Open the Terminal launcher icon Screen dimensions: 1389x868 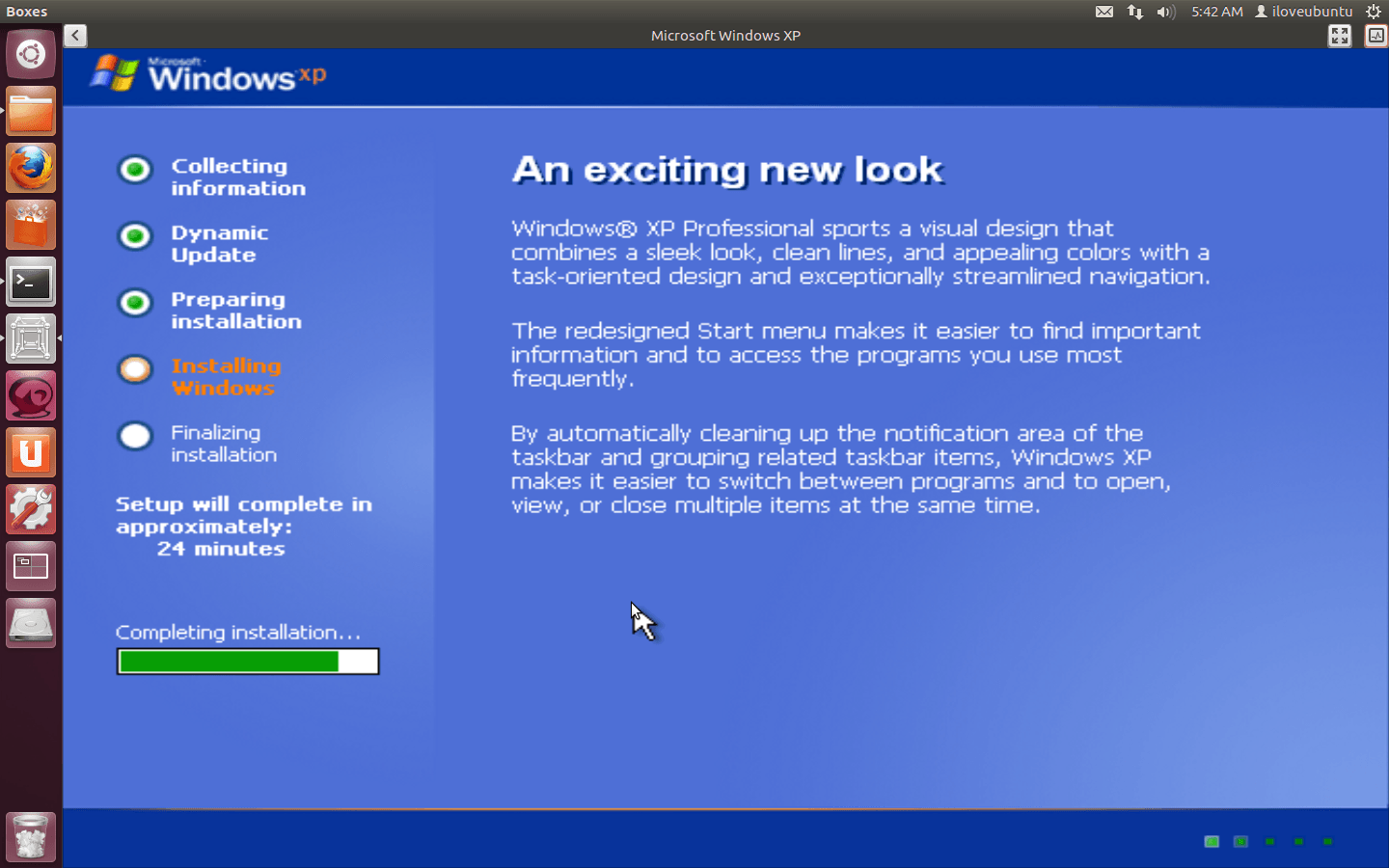click(31, 282)
